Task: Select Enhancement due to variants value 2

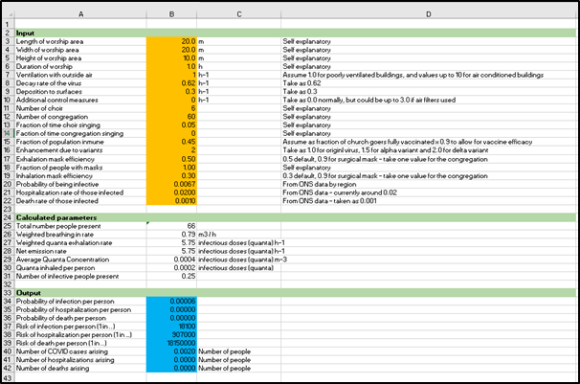Action: click(x=172, y=150)
